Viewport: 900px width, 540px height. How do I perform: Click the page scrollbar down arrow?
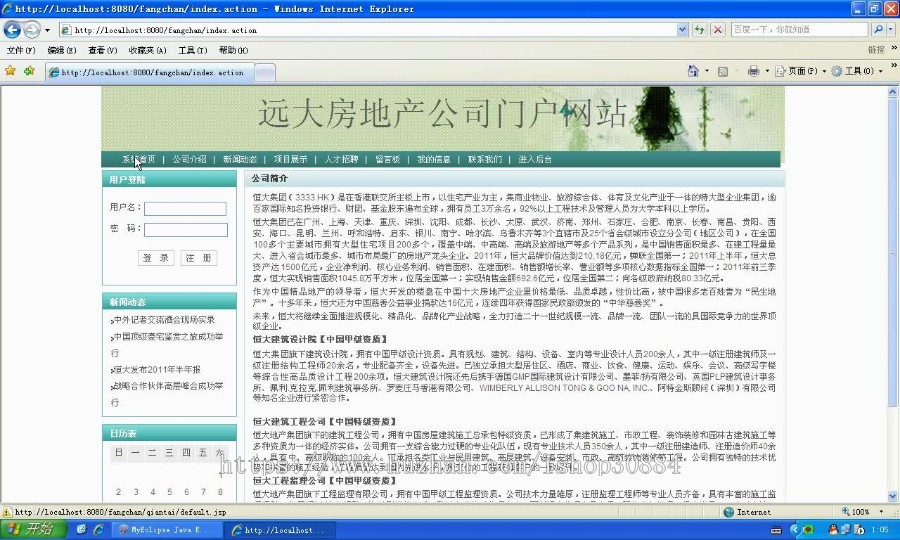(893, 496)
